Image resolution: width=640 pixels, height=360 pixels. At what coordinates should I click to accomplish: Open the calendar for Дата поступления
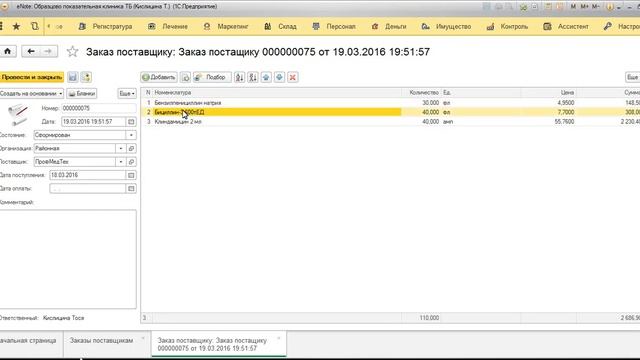(x=131, y=175)
